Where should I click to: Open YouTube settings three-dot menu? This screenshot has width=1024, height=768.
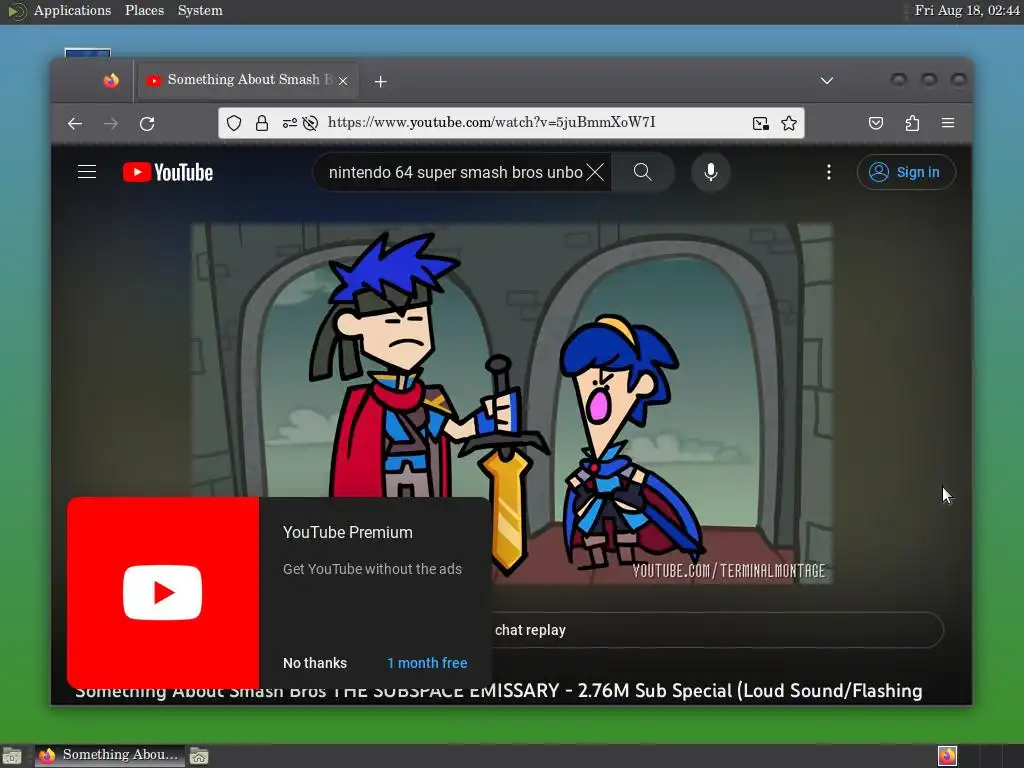click(829, 172)
